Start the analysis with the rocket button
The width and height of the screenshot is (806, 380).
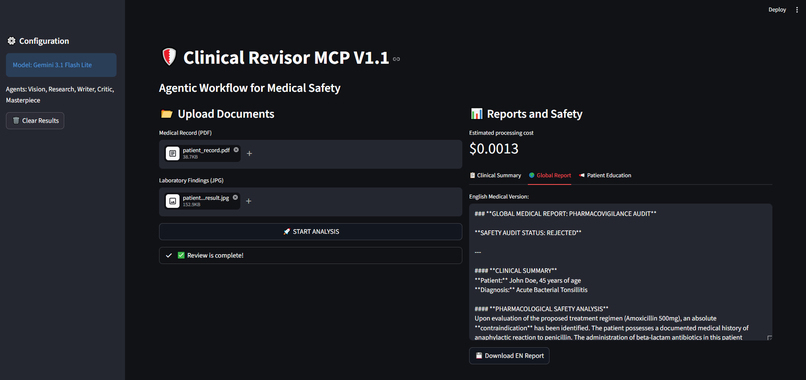(310, 232)
